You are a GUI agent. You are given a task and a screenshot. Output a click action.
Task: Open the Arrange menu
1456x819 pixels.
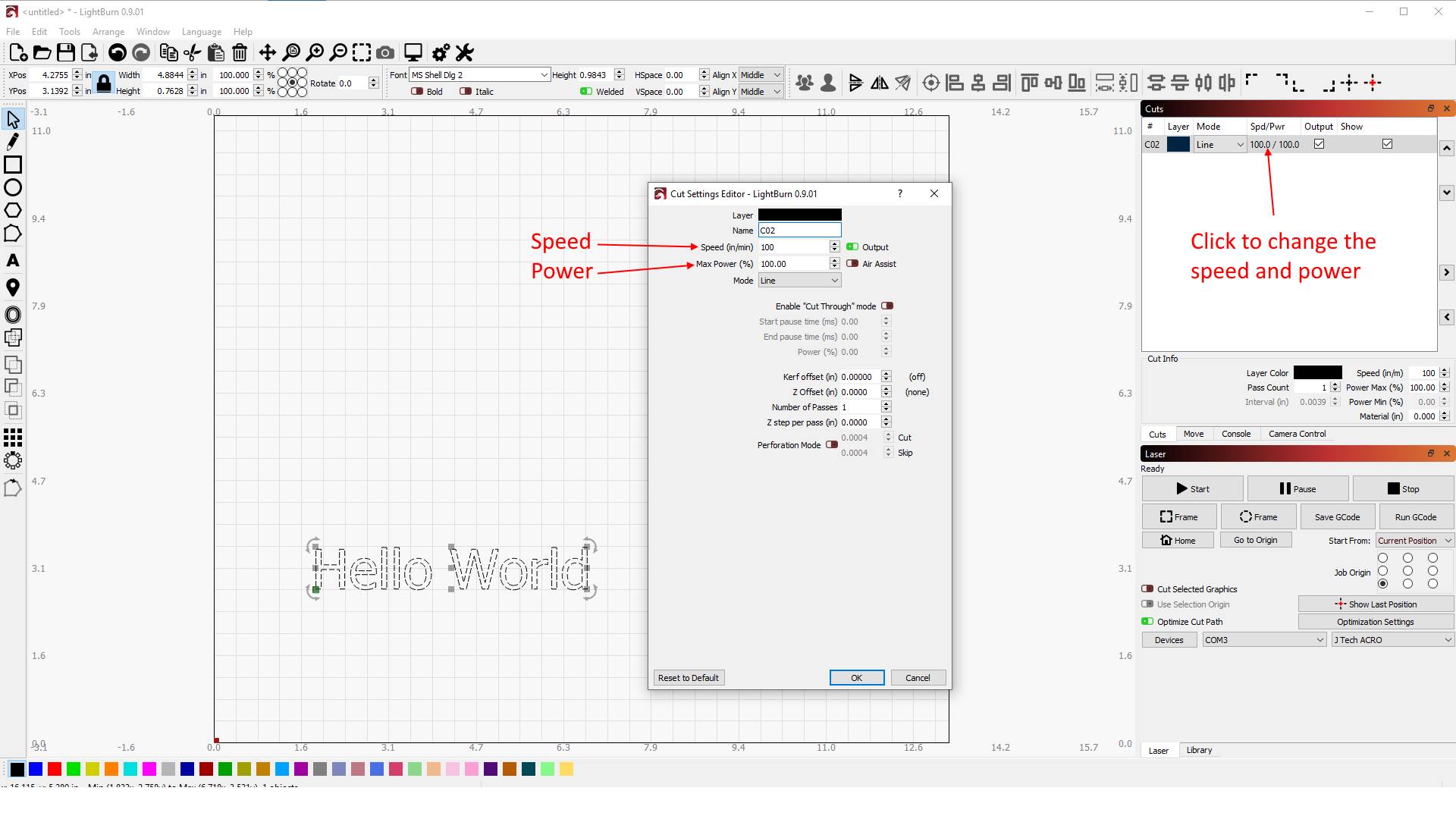click(108, 32)
